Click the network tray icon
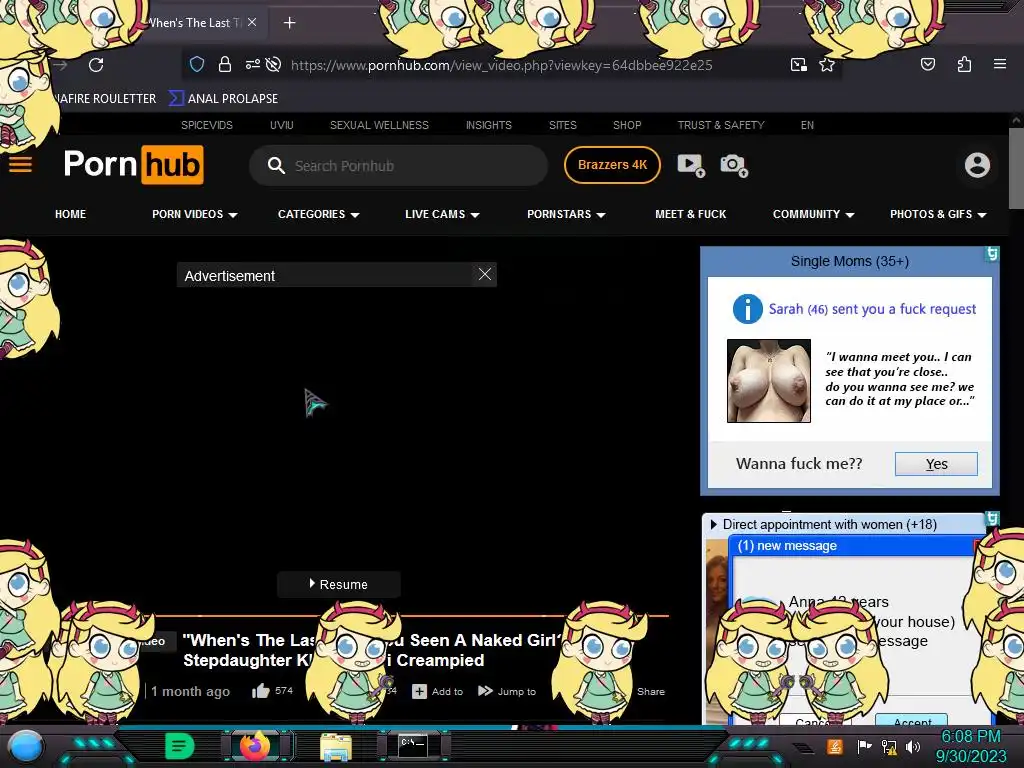 pos(888,746)
